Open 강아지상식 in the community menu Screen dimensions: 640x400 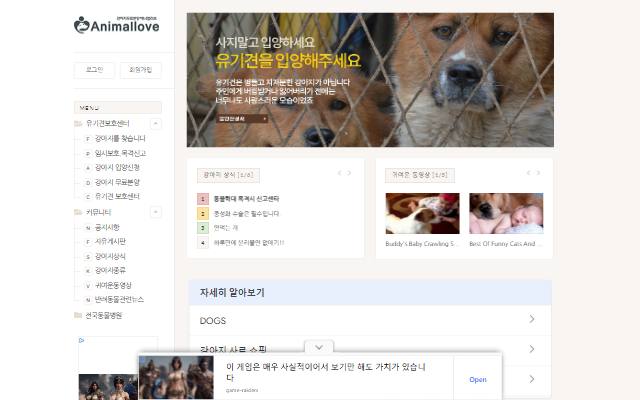click(110, 256)
